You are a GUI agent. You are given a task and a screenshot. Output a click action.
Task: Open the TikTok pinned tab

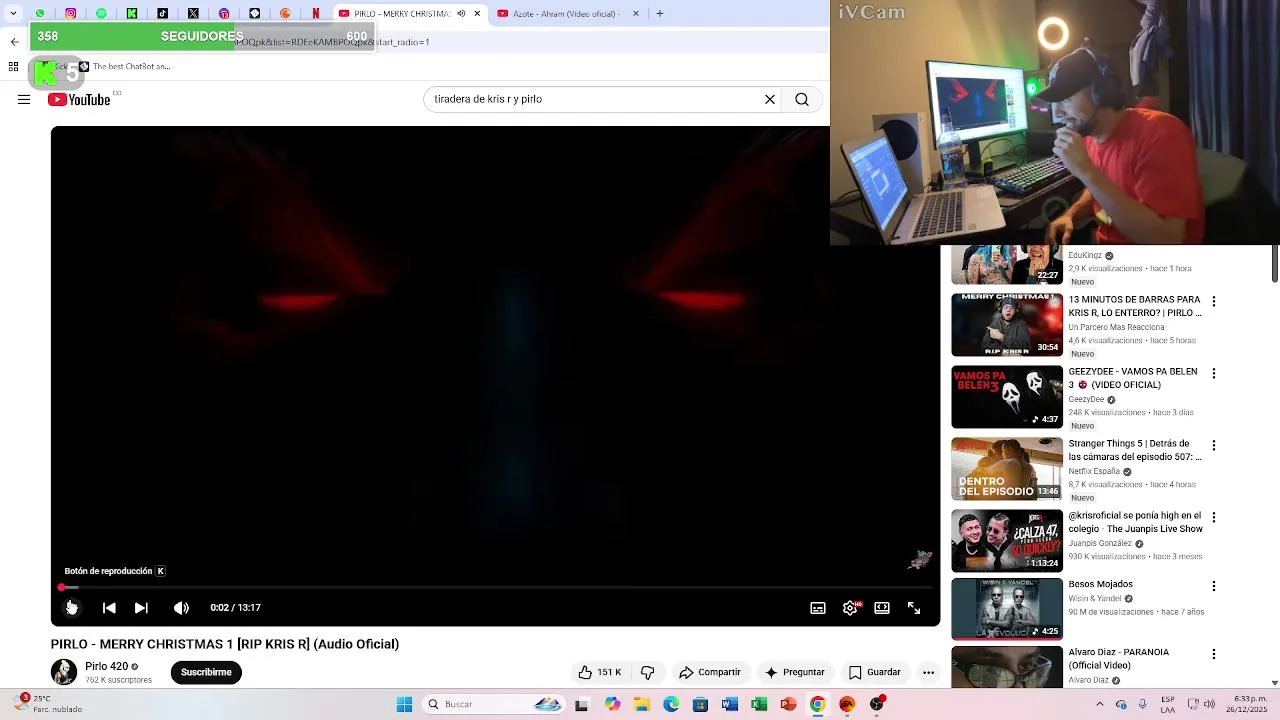click(x=163, y=13)
